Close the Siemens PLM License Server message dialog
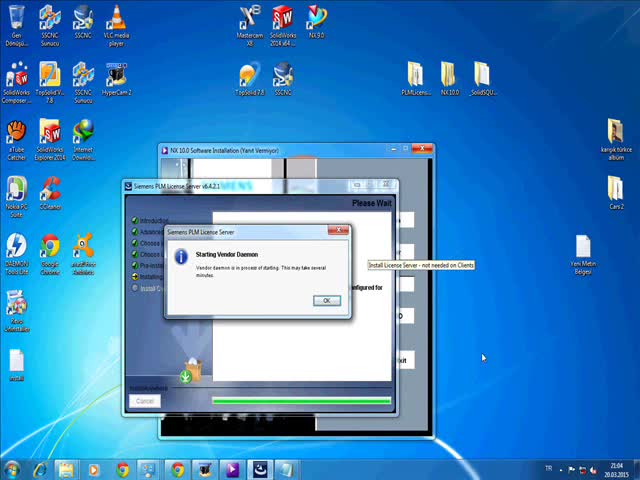The height and width of the screenshot is (480, 640). click(x=338, y=230)
